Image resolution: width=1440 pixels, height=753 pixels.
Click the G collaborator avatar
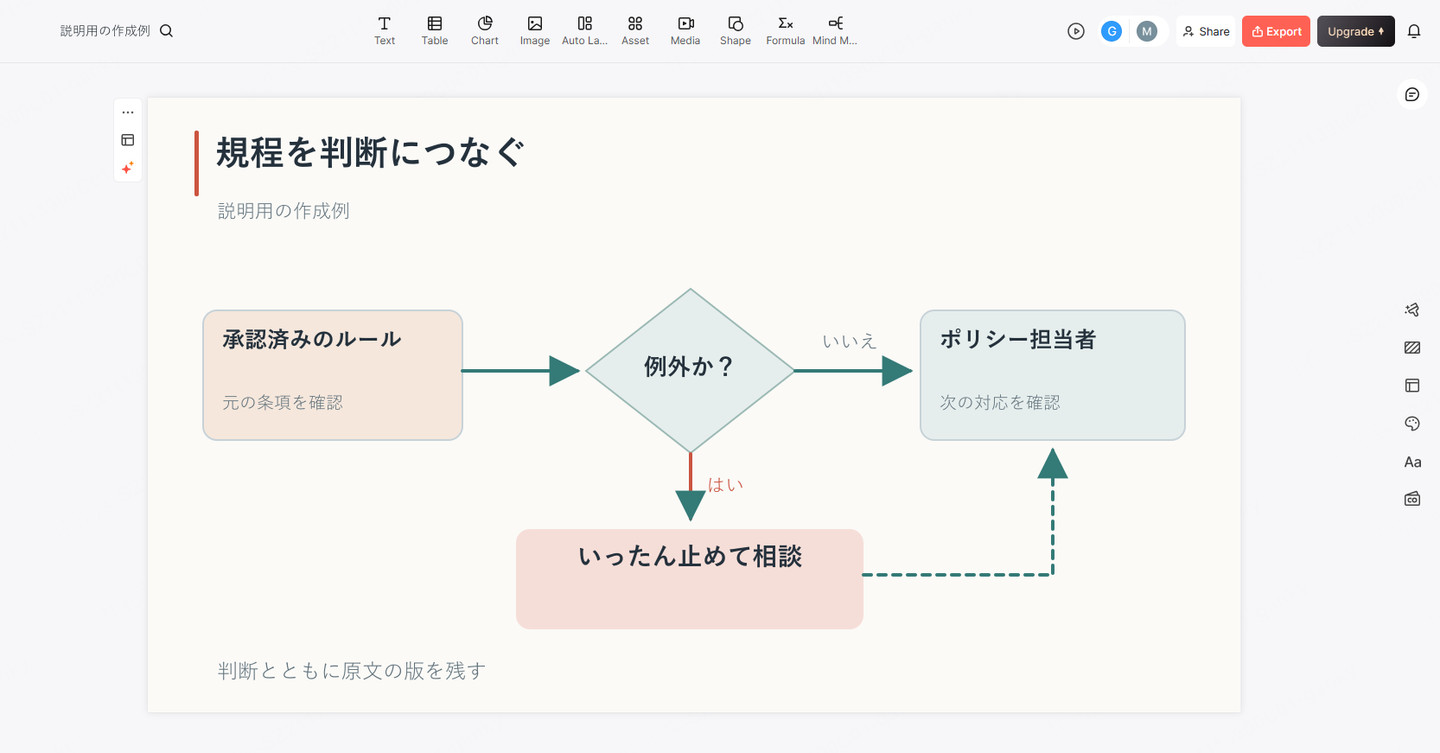[x=1111, y=31]
